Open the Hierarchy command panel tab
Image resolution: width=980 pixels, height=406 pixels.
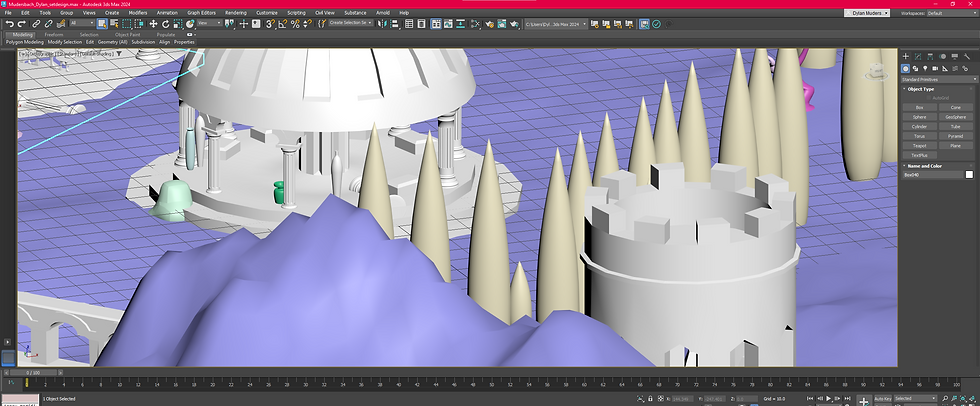coord(930,56)
